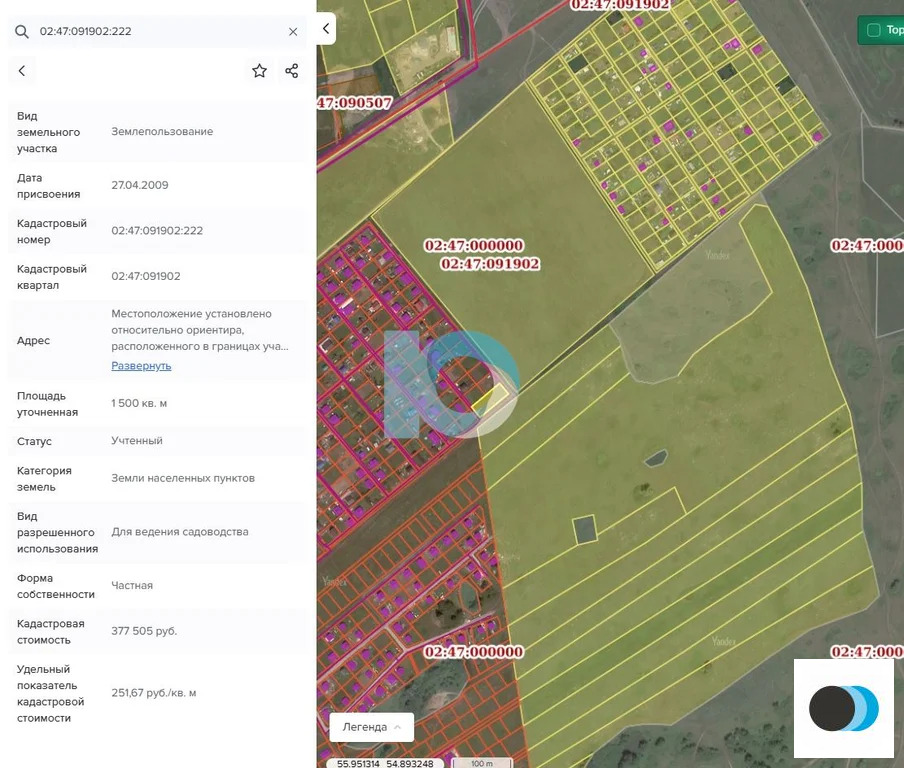
Task: Click the area value 1 500 кв. м
Action: coord(139,403)
